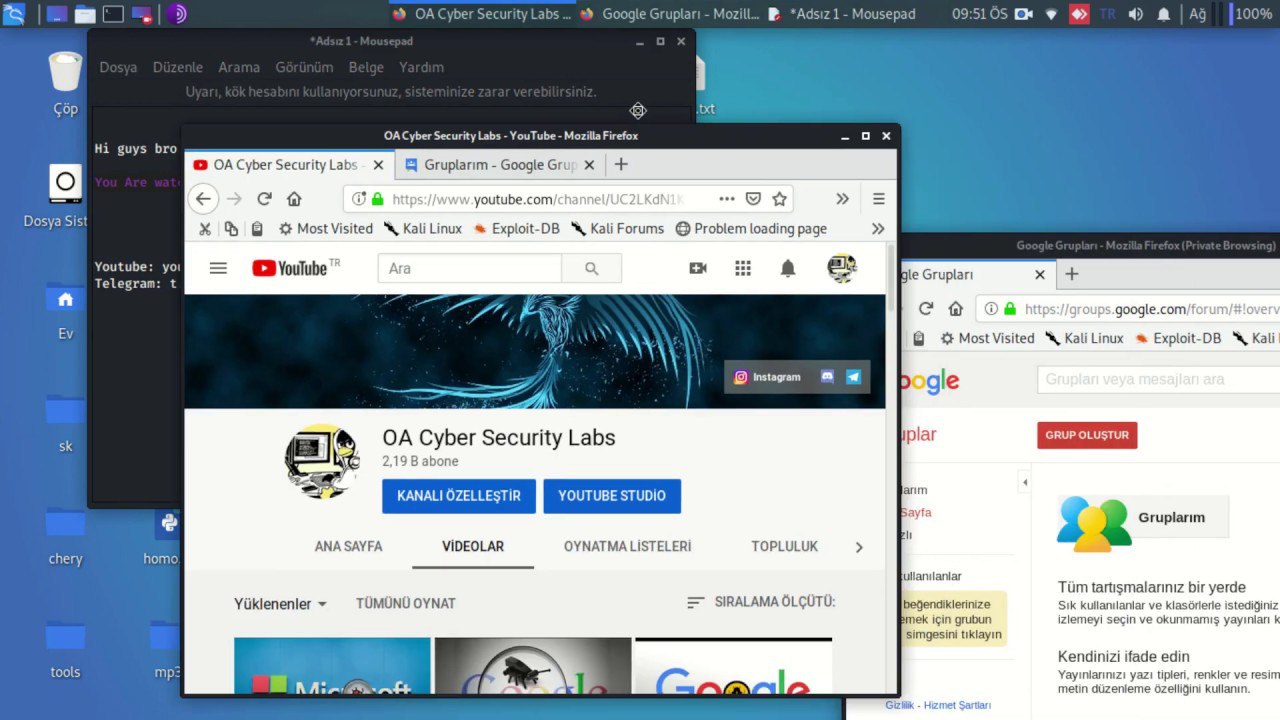Open the volume speaker tray icon
The height and width of the screenshot is (720, 1280).
pyautogui.click(x=1135, y=14)
